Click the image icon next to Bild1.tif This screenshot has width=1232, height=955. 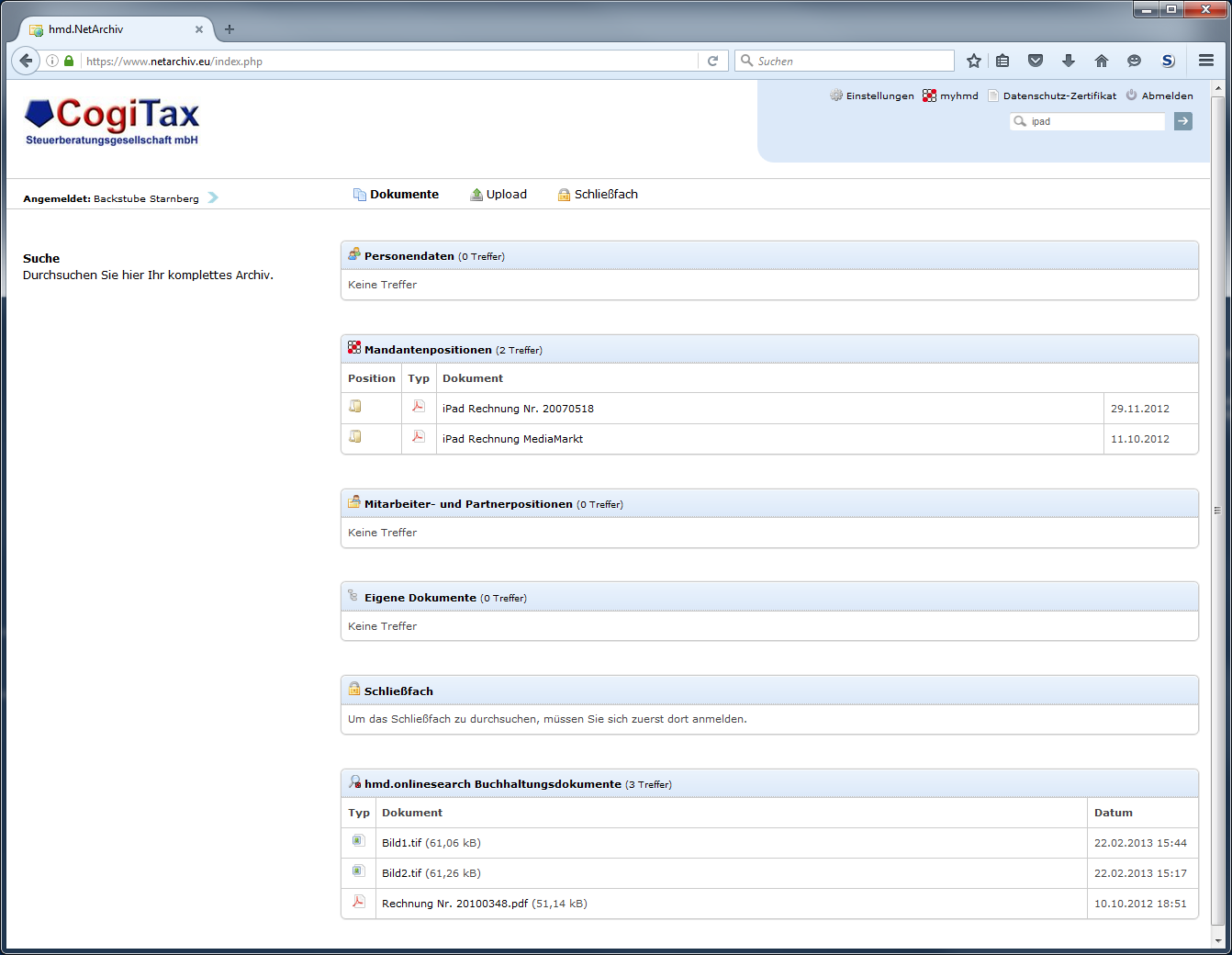click(358, 840)
